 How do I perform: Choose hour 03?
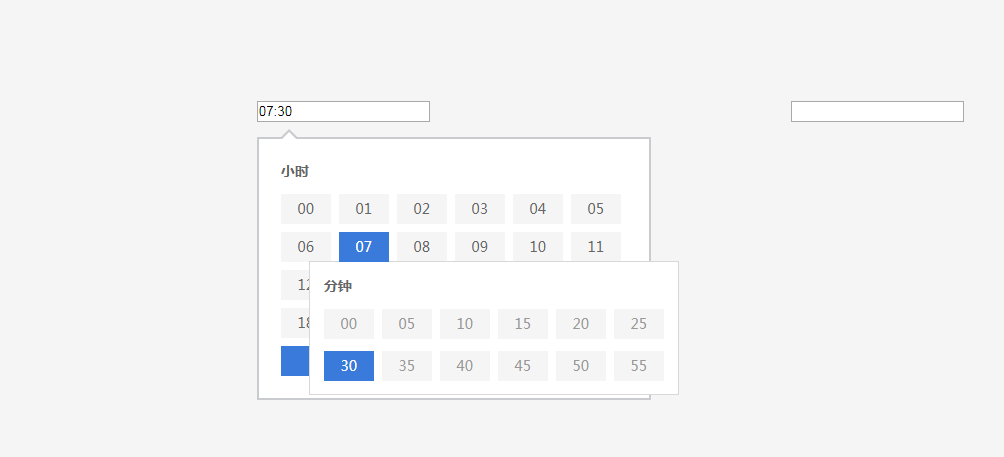[480, 209]
